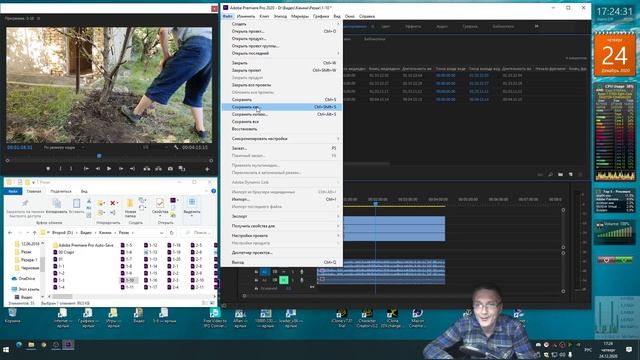This screenshot has height=360, width=640.
Task: Click the Extract button in monitor
Action: pyautogui.click(x=158, y=169)
